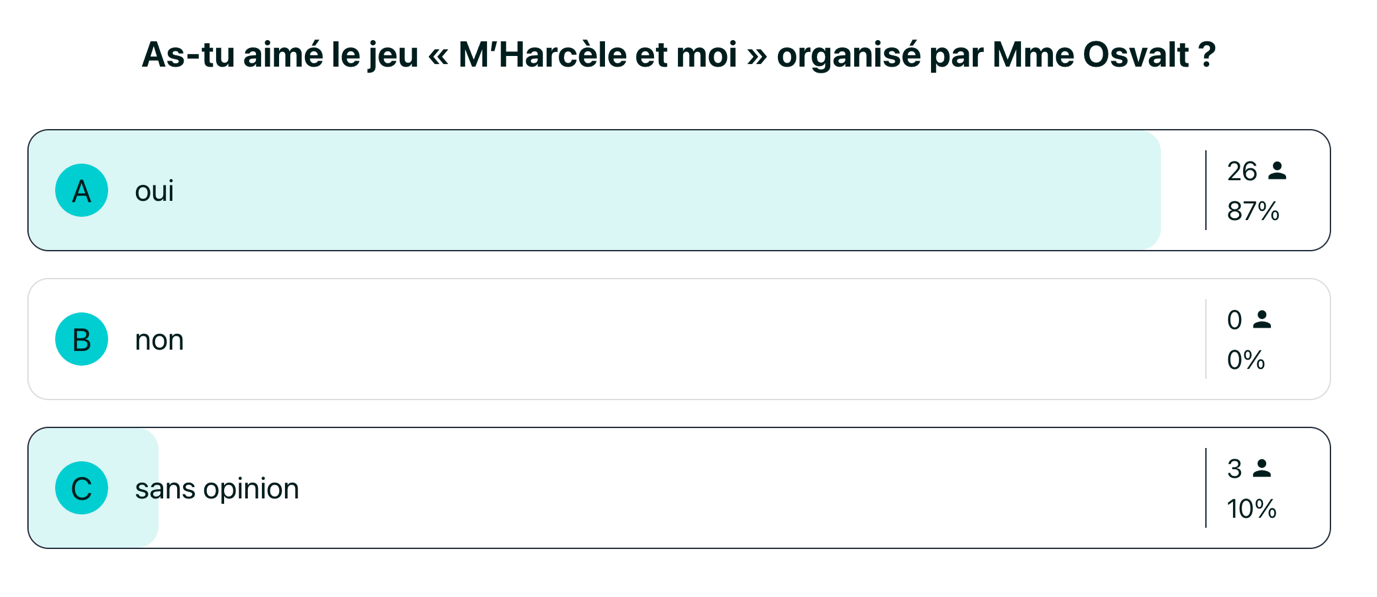Click the 0% percentage text
The width and height of the screenshot is (1377, 597).
click(1246, 360)
